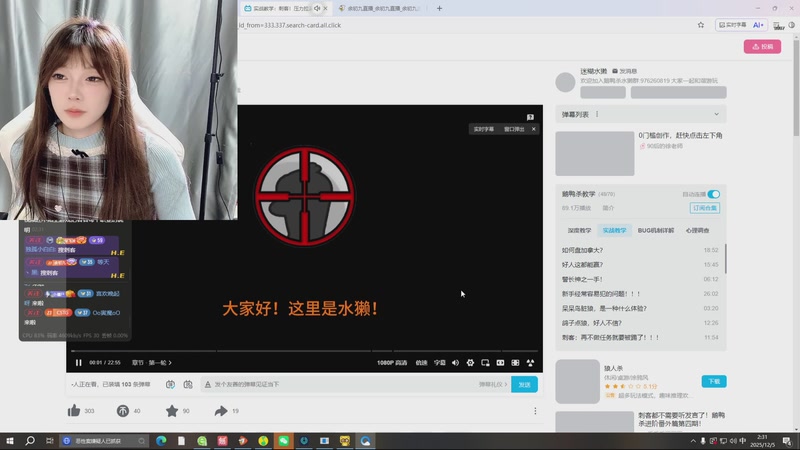This screenshot has width=800, height=450.
Task: Play episode 好人这都能赢?
Action: [640, 264]
